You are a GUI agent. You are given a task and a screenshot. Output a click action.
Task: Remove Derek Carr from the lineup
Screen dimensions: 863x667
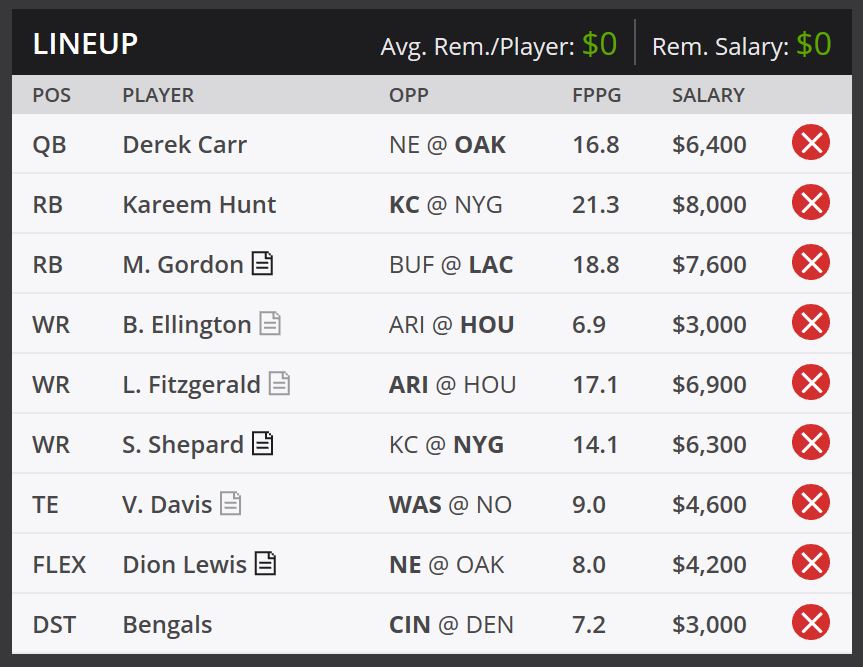click(811, 143)
